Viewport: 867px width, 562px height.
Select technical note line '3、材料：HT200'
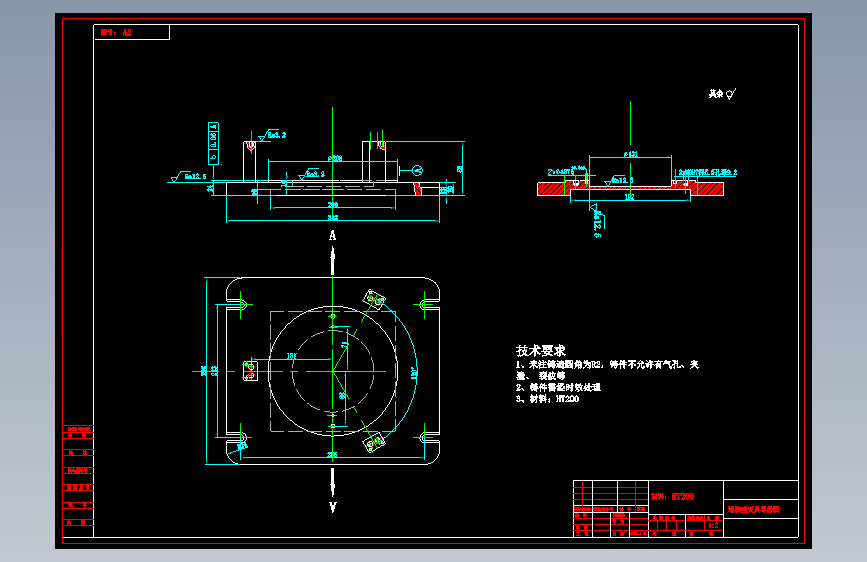coord(547,399)
